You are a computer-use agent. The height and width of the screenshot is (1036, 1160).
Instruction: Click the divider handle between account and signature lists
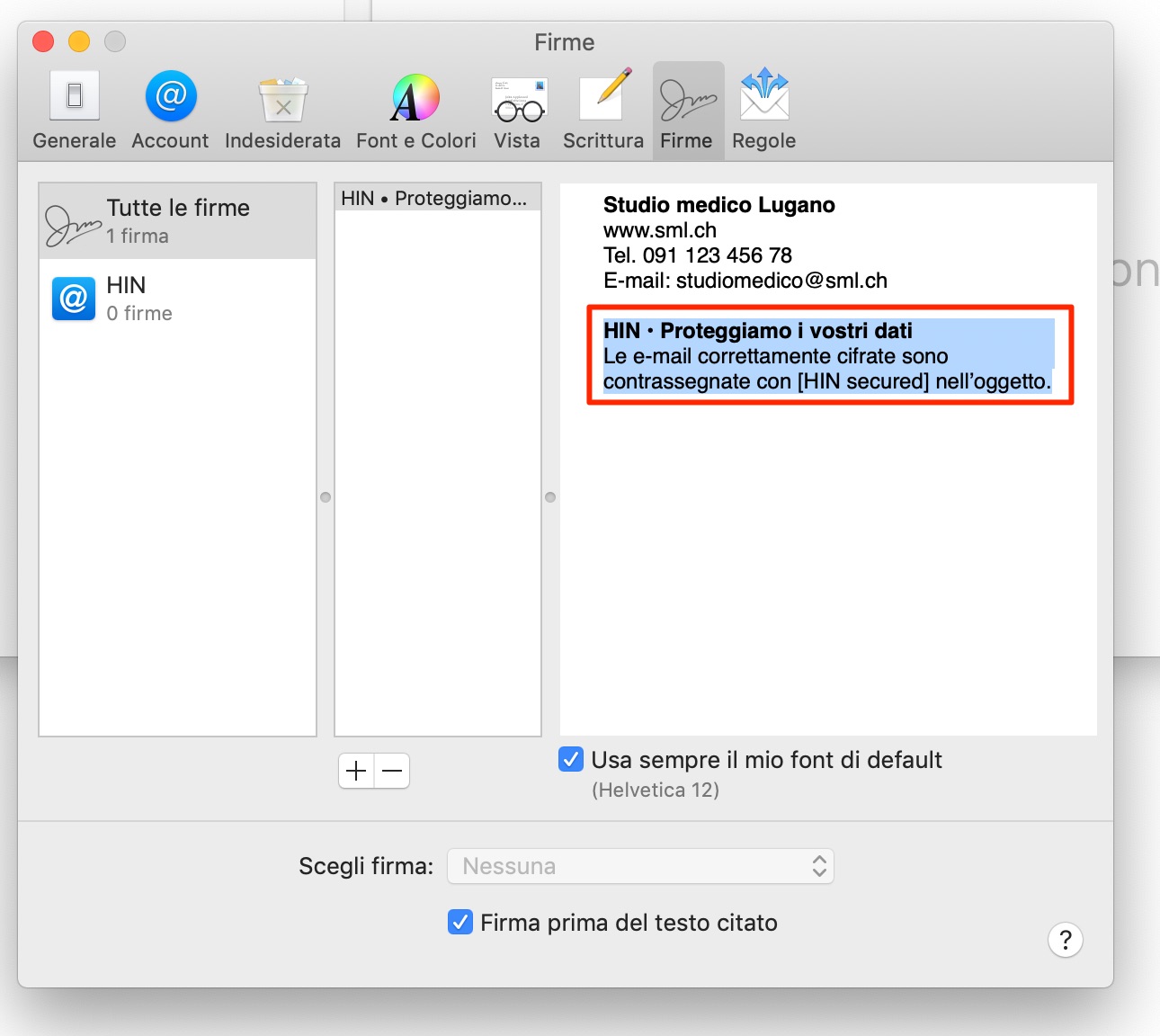(326, 497)
